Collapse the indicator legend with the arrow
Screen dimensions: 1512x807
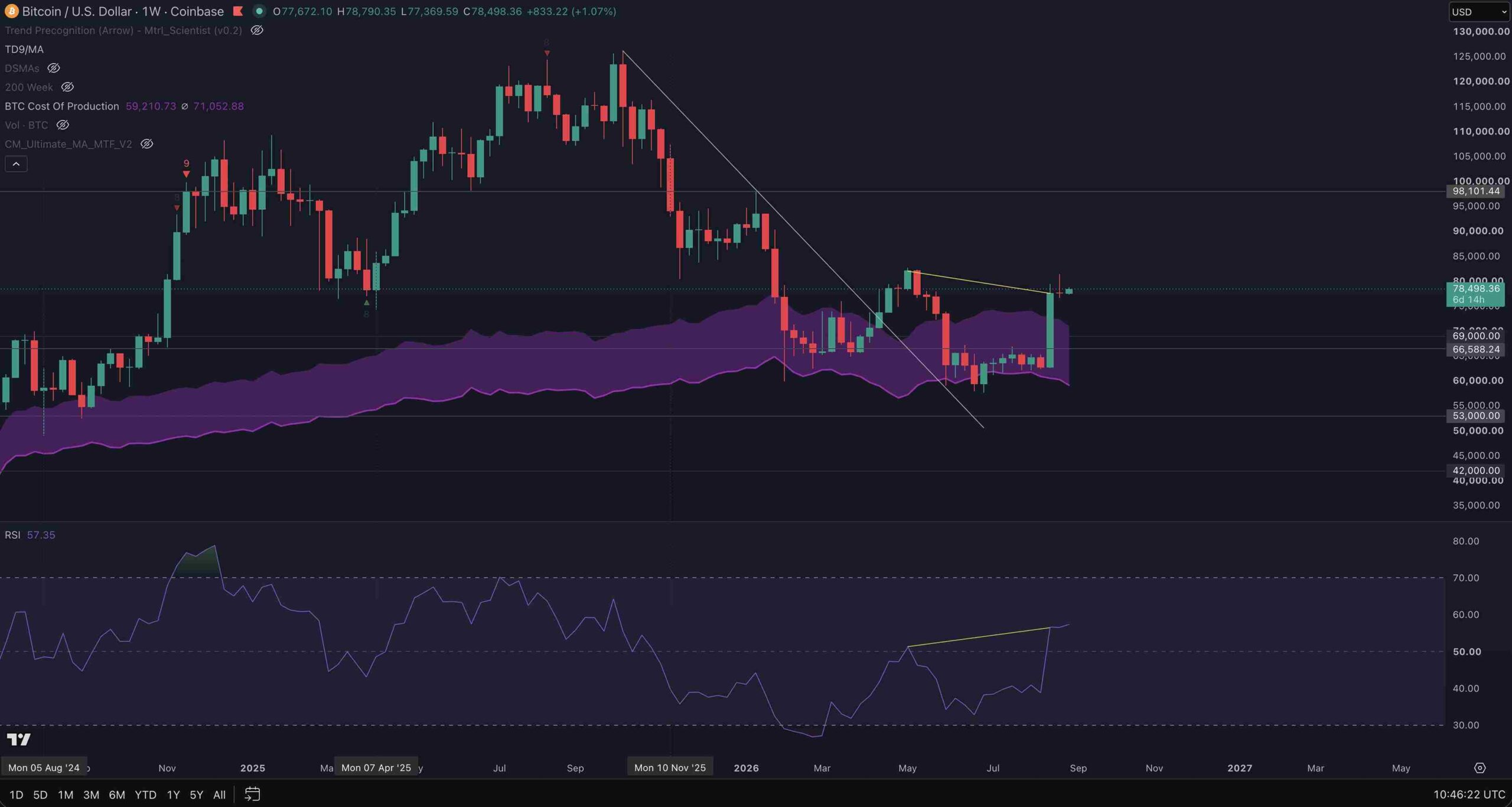[x=16, y=164]
